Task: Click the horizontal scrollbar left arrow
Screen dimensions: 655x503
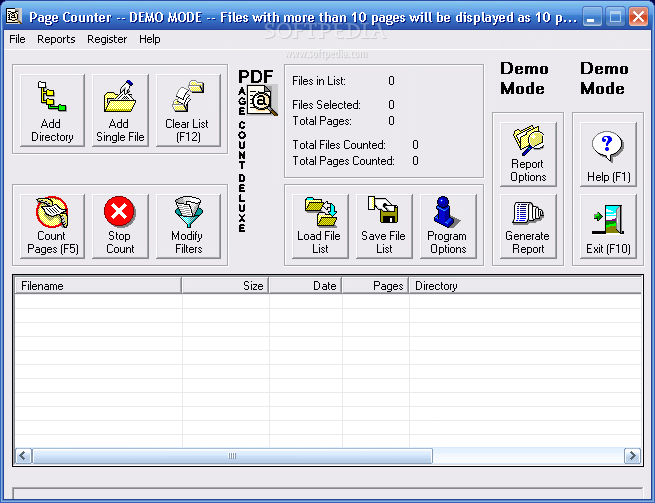Action: (23, 456)
